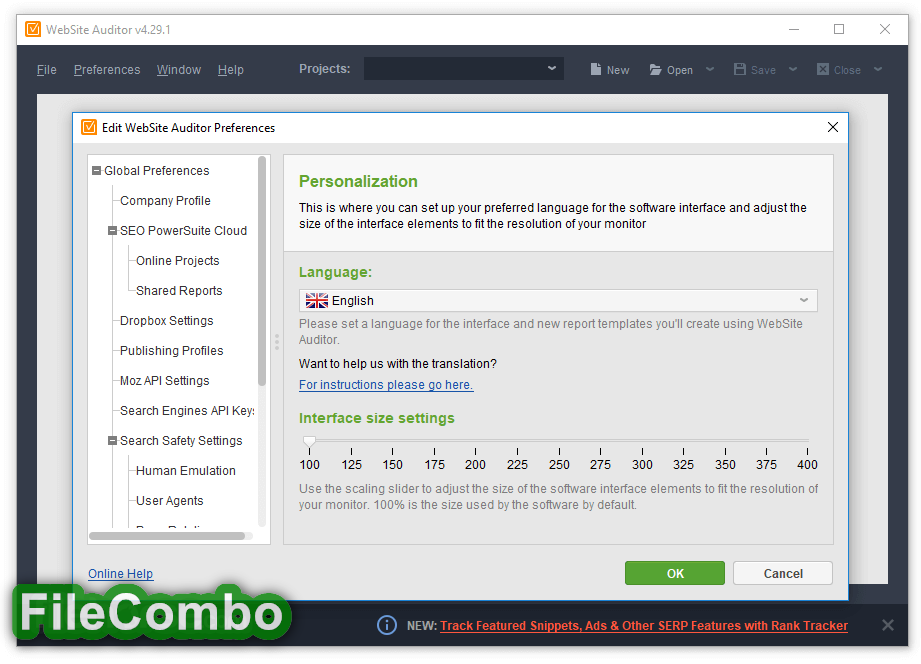This screenshot has width=921, height=664.
Task: Select Search Engines API Keys item
Action: (x=187, y=410)
